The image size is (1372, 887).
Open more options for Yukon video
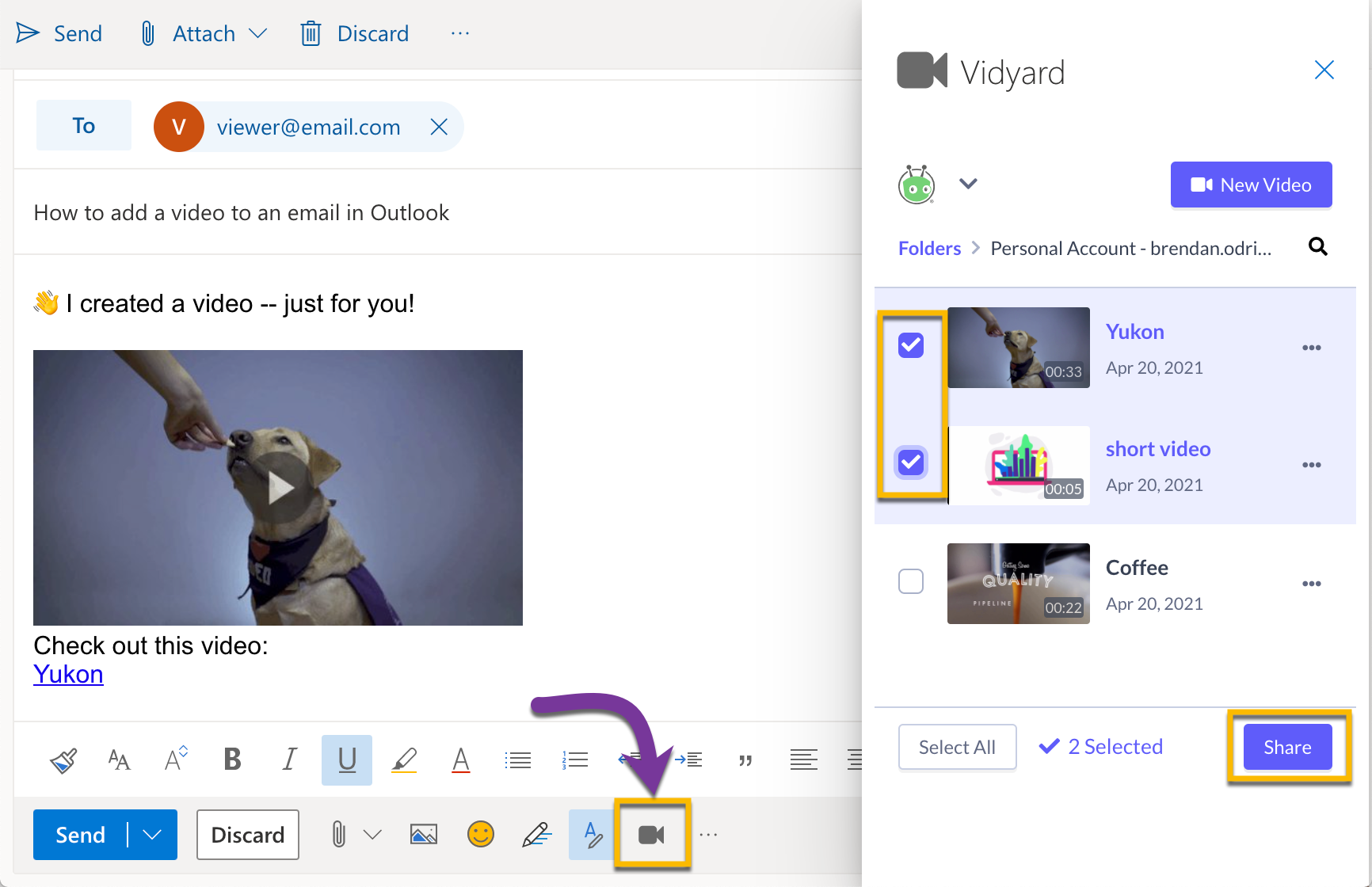(1311, 348)
